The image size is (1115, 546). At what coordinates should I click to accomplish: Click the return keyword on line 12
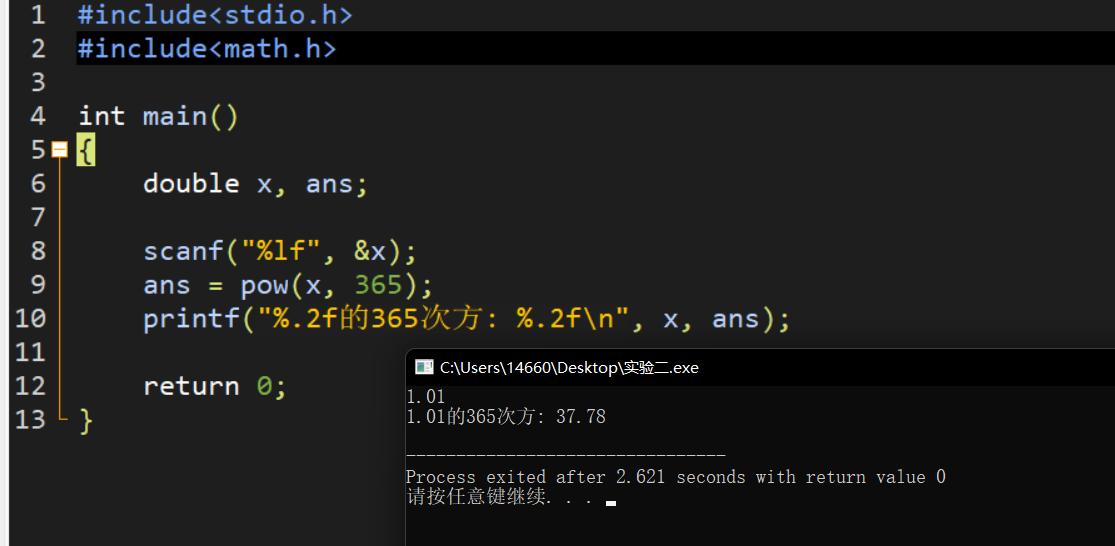[191, 386]
